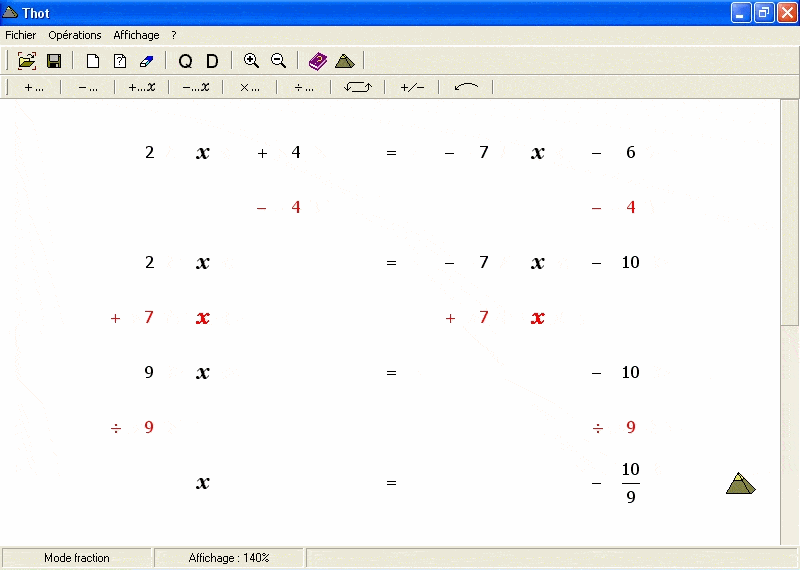Add an x term with '+...x'

pos(141,88)
